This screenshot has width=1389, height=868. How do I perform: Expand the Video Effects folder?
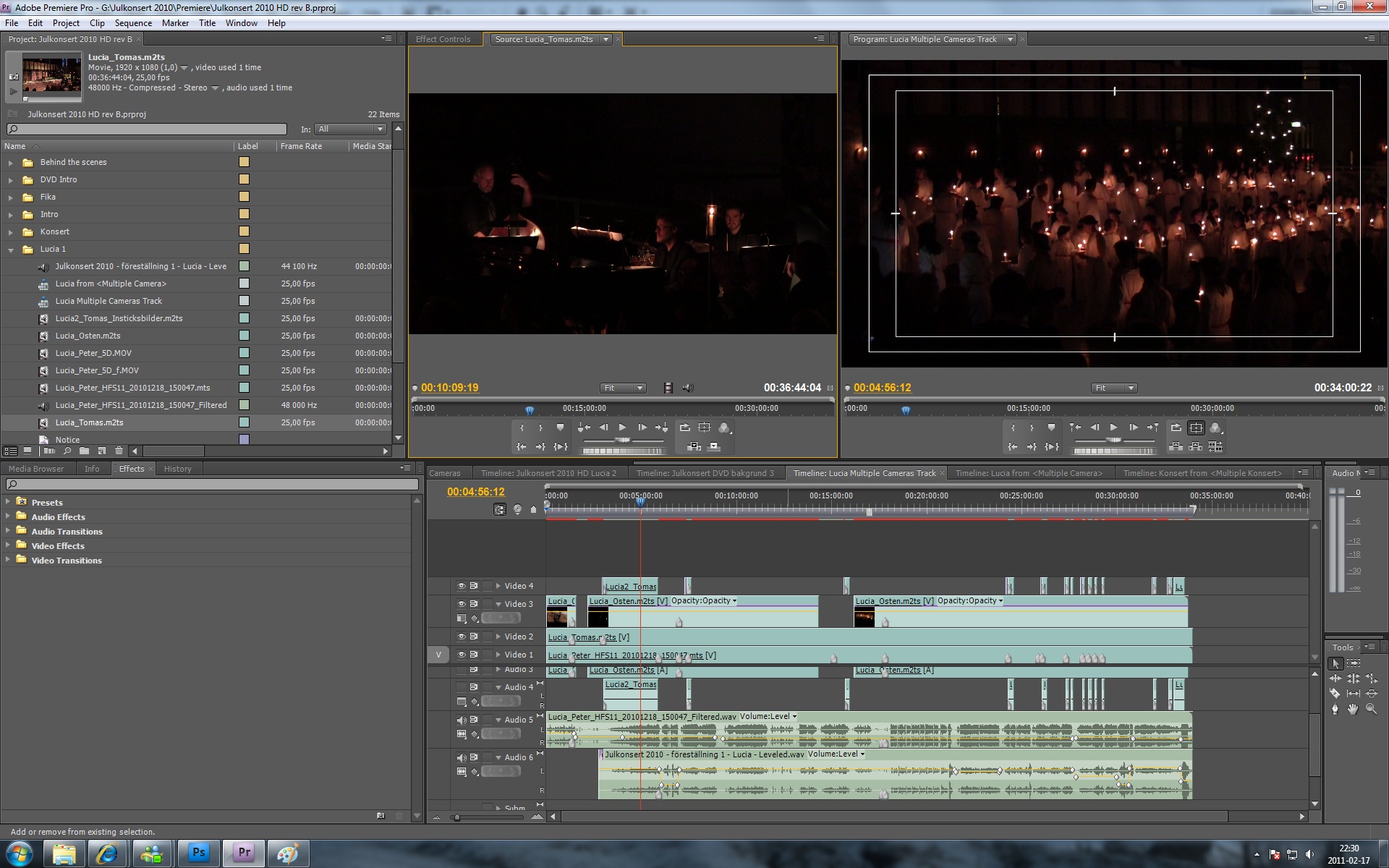tap(8, 545)
